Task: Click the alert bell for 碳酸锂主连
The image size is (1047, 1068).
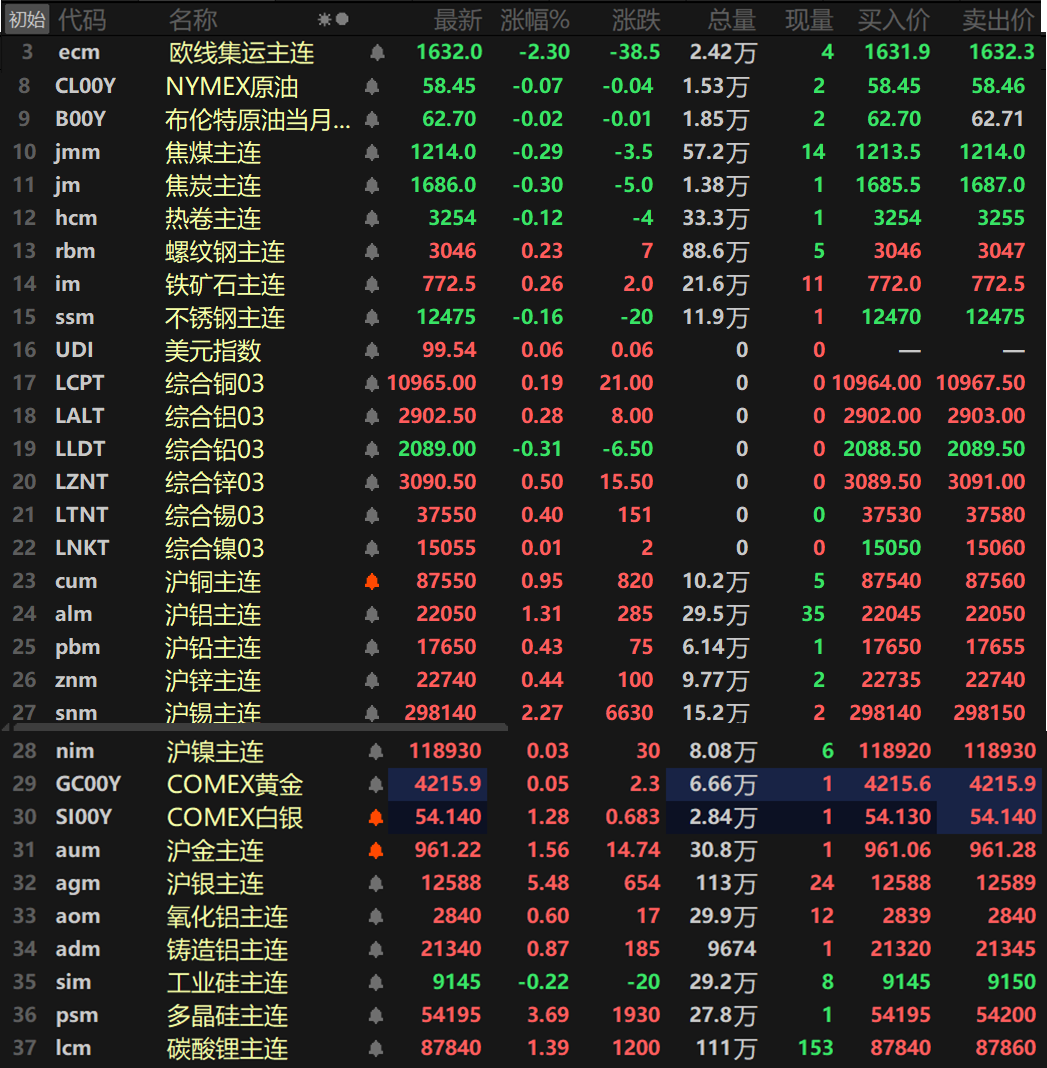Action: tap(376, 1049)
